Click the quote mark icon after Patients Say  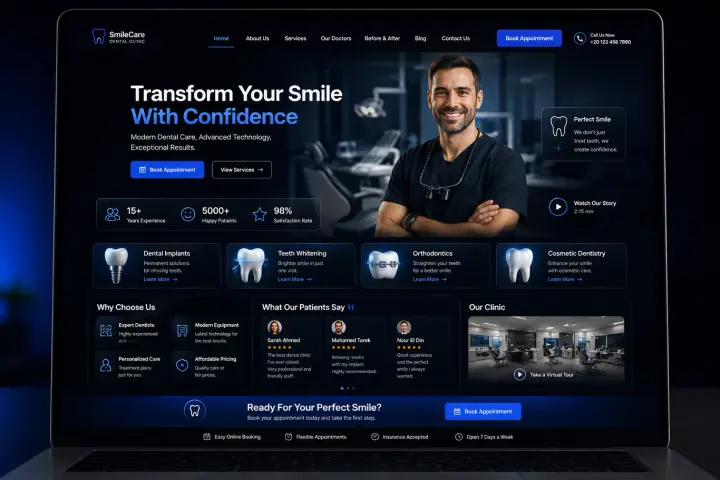click(x=351, y=307)
